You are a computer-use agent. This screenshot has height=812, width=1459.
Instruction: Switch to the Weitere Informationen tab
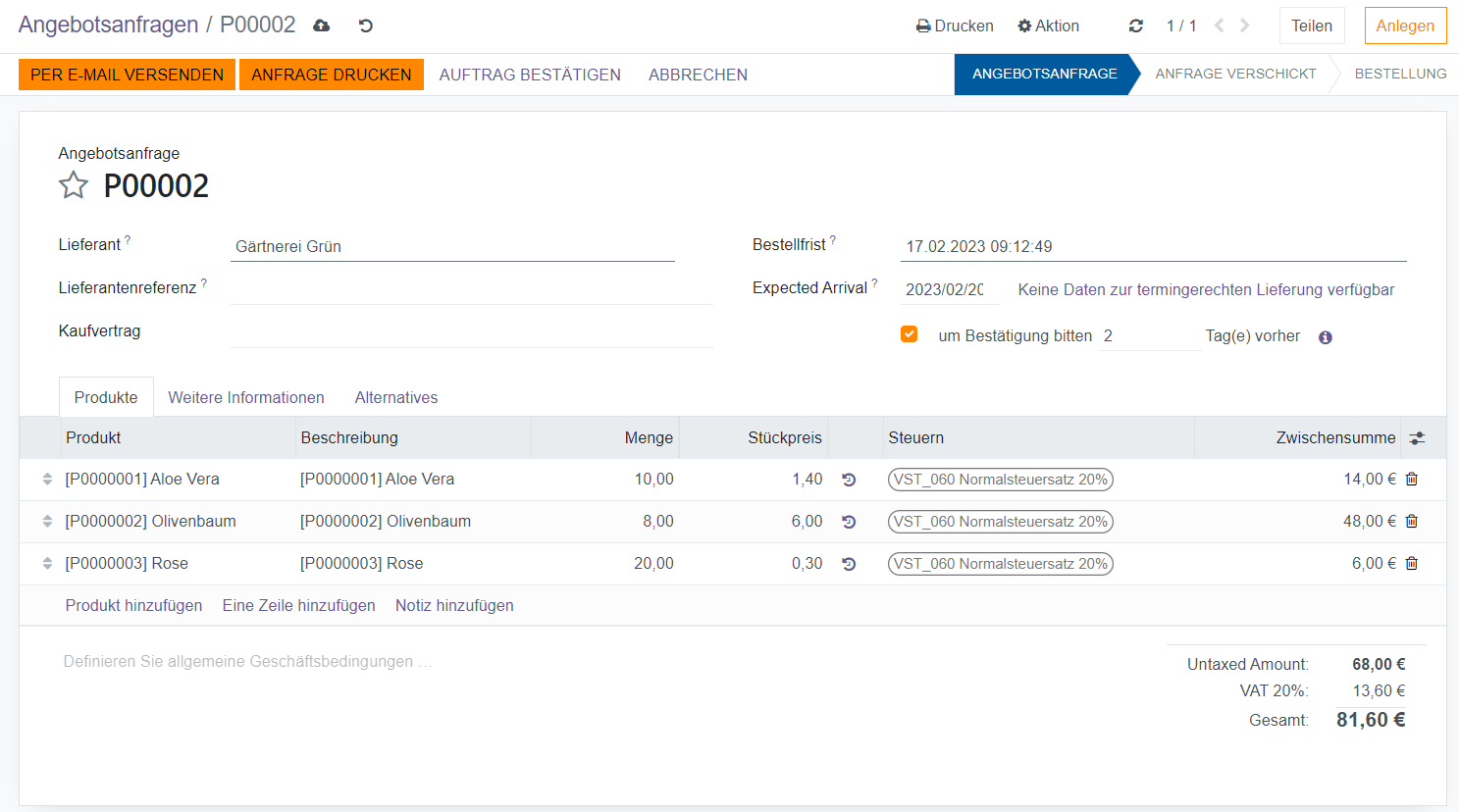[x=246, y=397]
